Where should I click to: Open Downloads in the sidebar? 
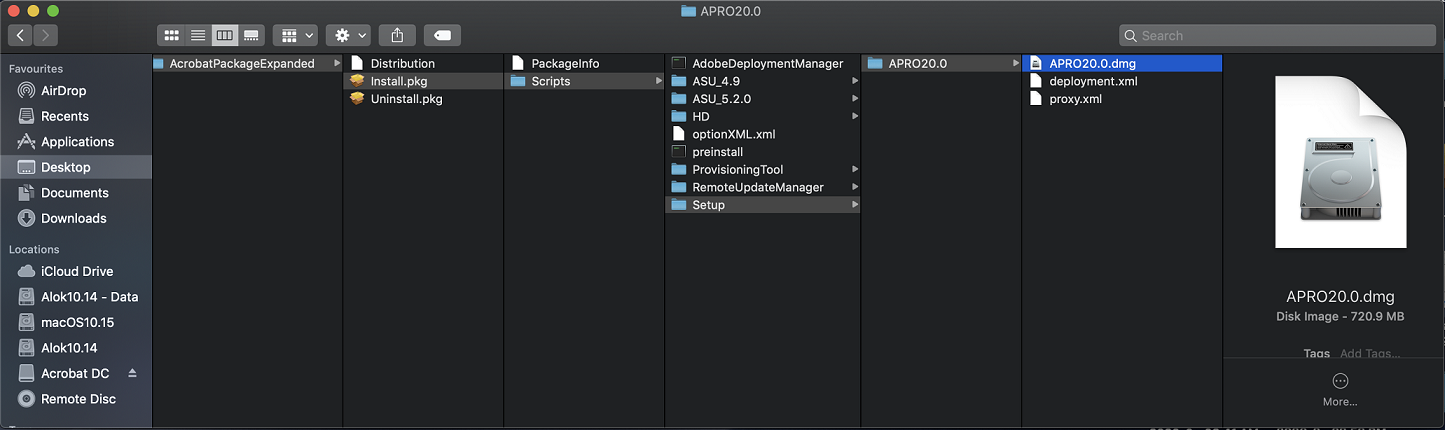coord(76,218)
